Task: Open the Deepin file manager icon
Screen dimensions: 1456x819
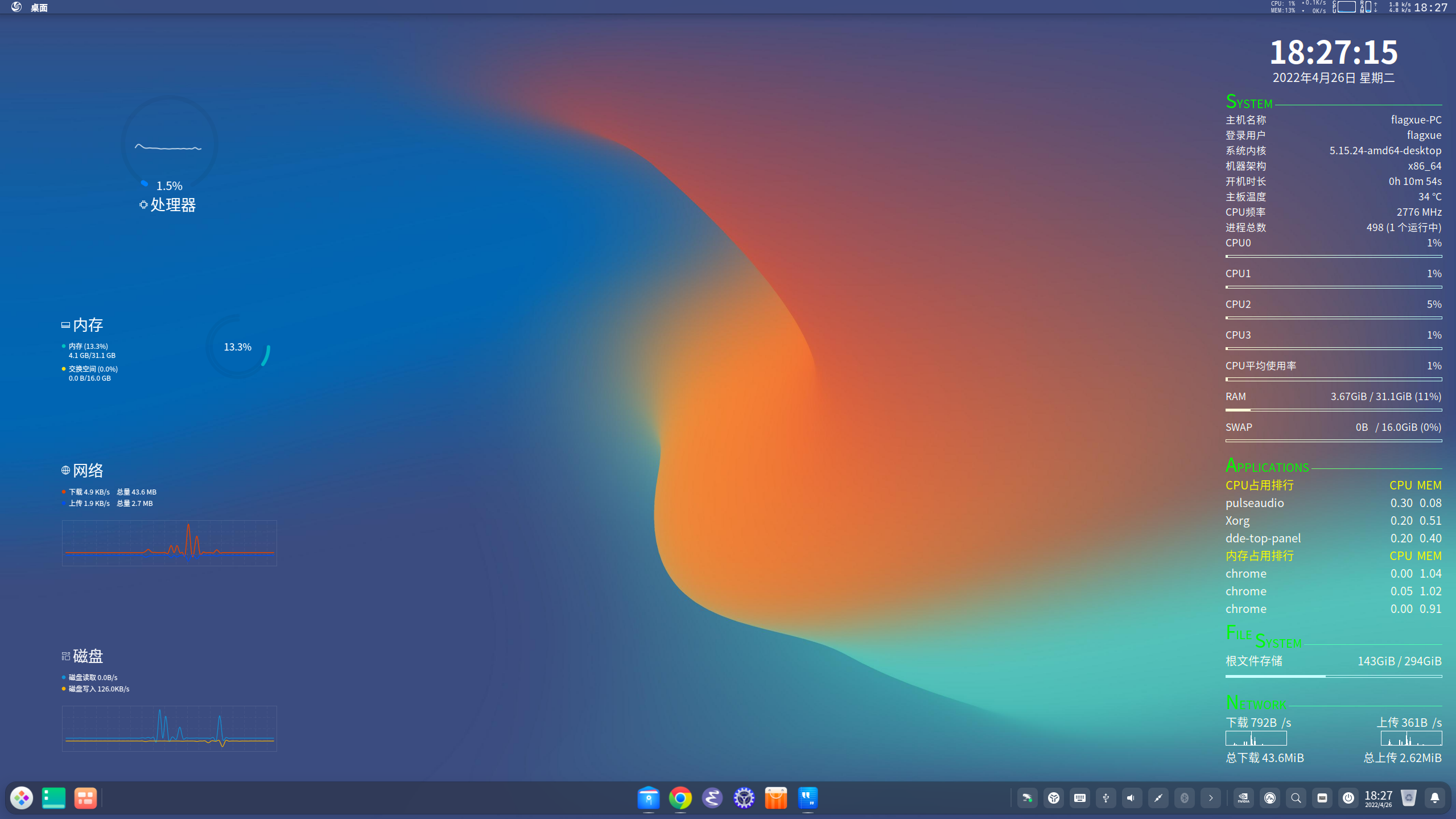Action: click(649, 798)
